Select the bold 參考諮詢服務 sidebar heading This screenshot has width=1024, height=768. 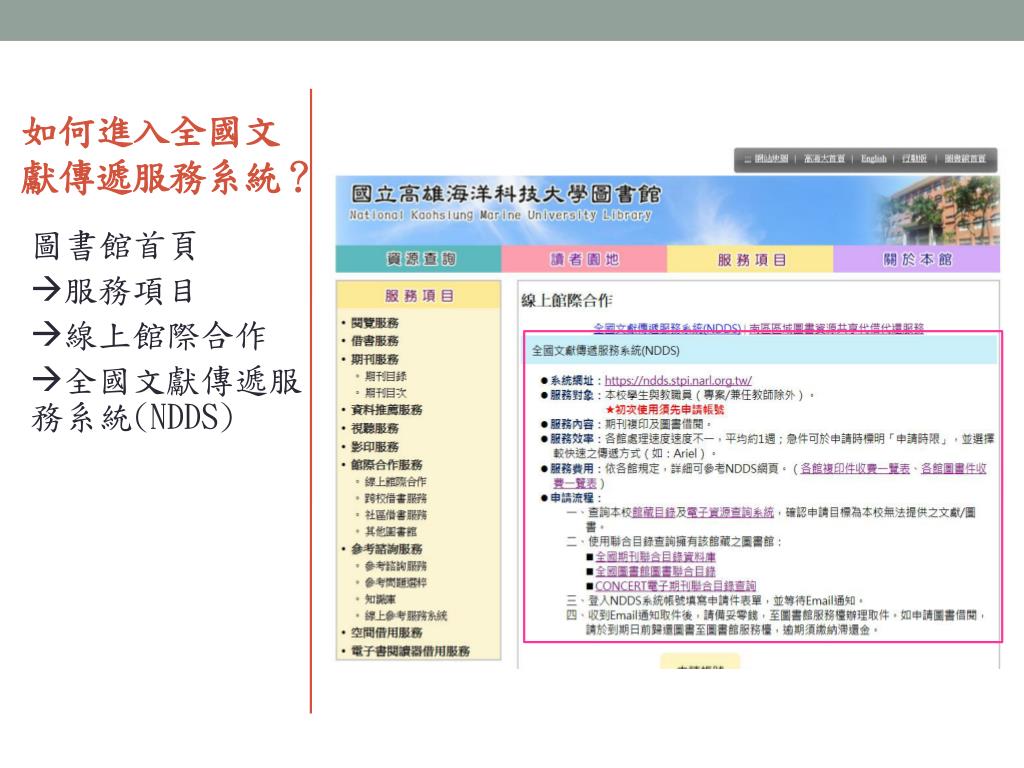pos(387,549)
